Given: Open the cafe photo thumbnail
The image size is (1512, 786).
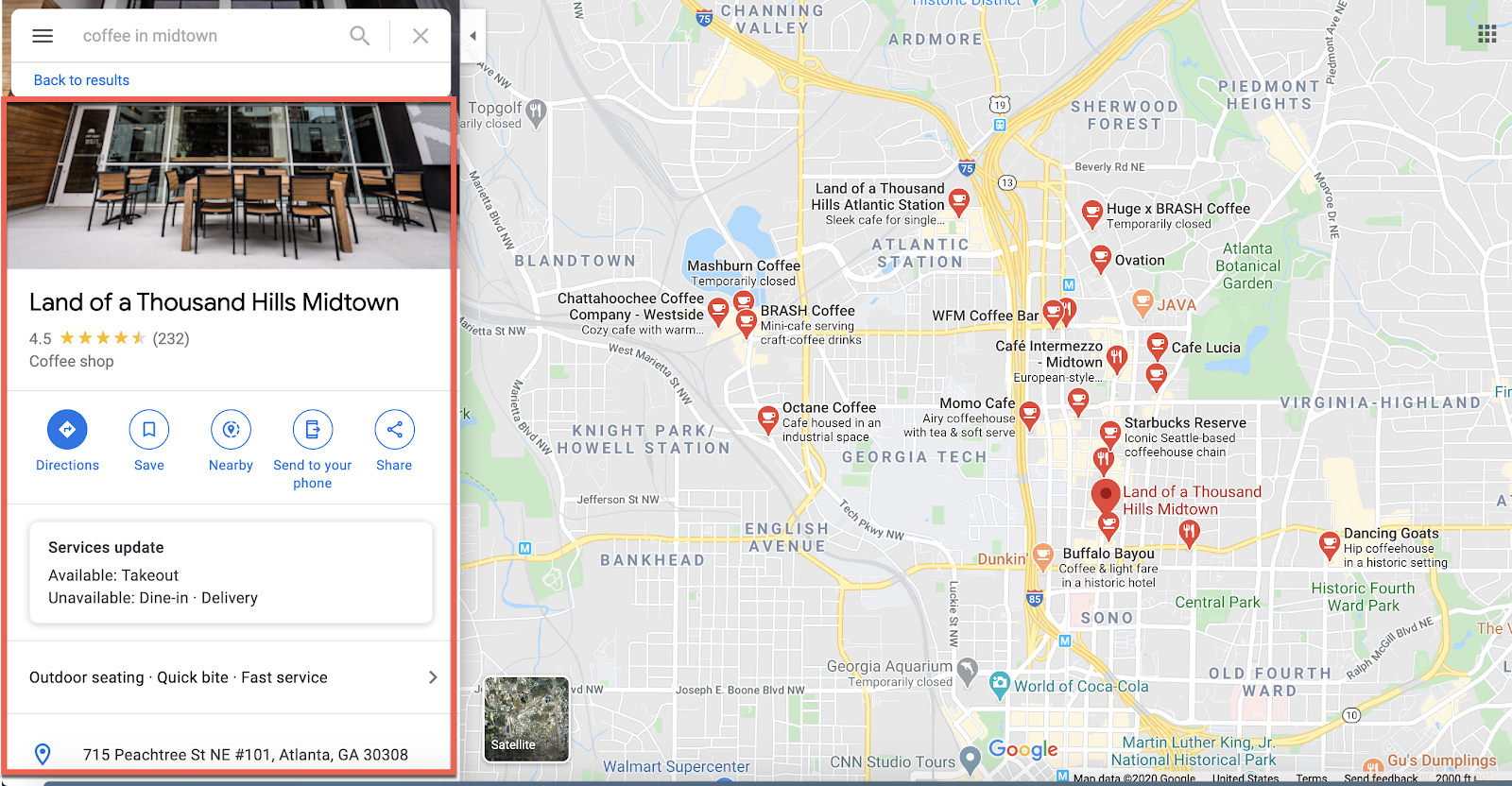Looking at the screenshot, I should point(229,186).
